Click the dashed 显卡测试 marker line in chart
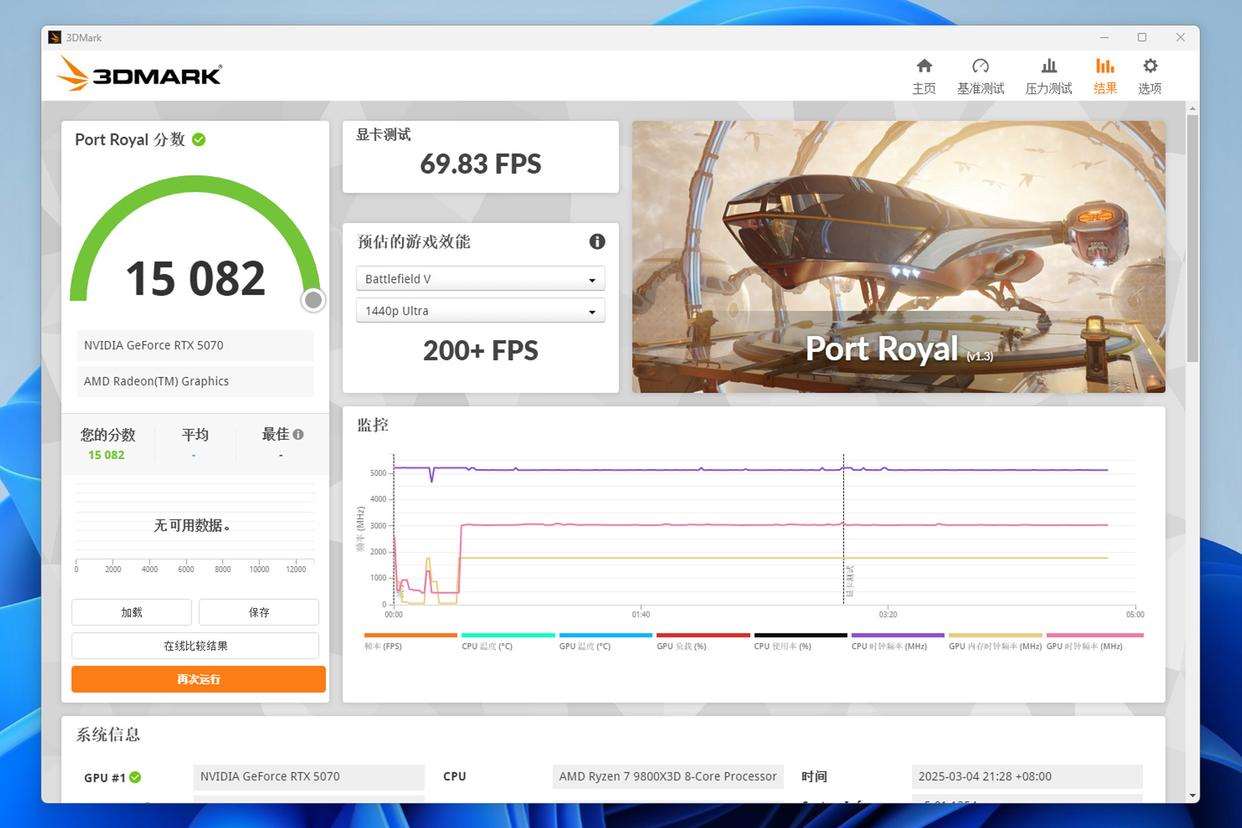The width and height of the screenshot is (1242, 828). pos(843,530)
